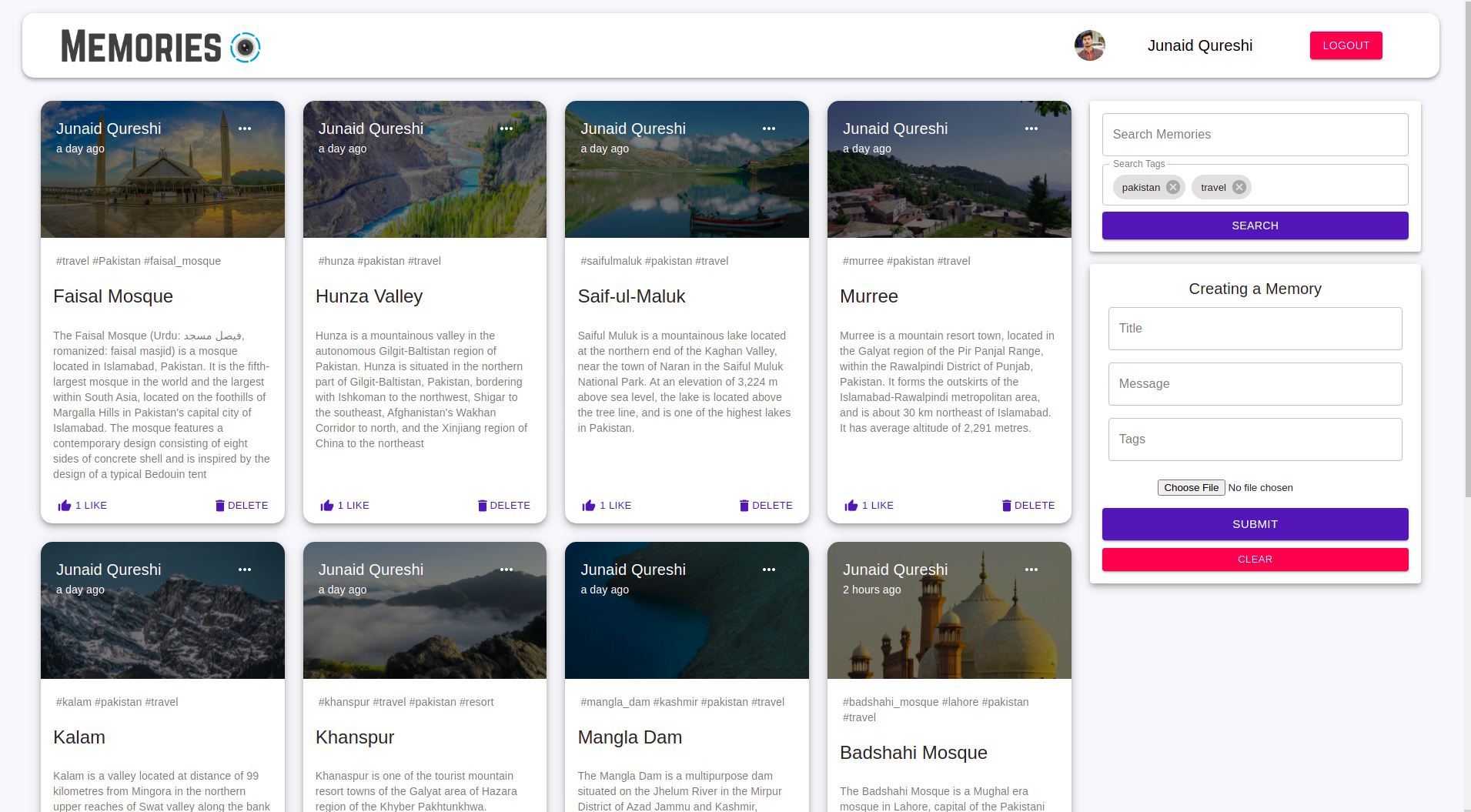Click the 'Creating a Memory' heading
Viewport: 1471px width, 812px height.
pyautogui.click(x=1255, y=289)
